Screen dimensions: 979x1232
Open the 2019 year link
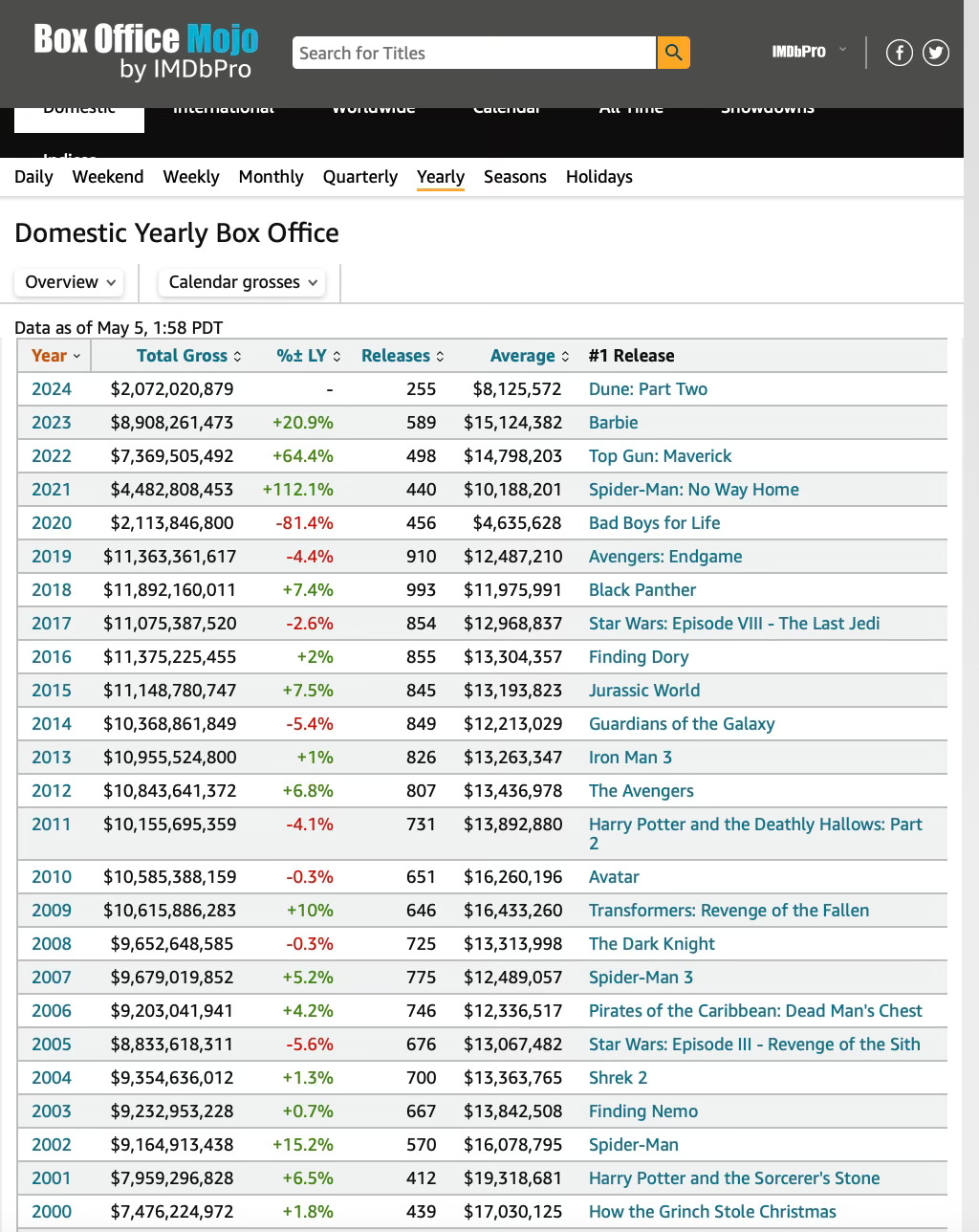(x=52, y=557)
